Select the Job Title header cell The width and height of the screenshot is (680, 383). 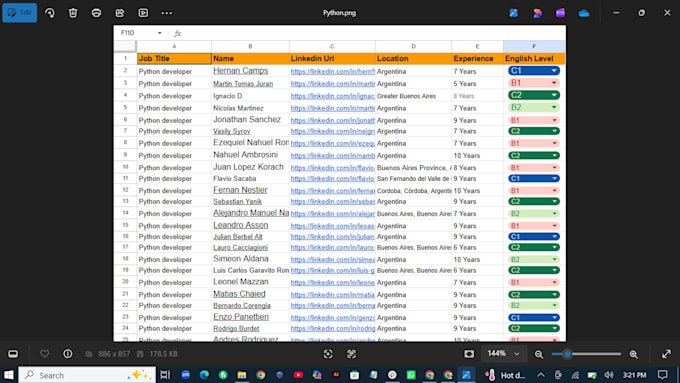coord(174,59)
